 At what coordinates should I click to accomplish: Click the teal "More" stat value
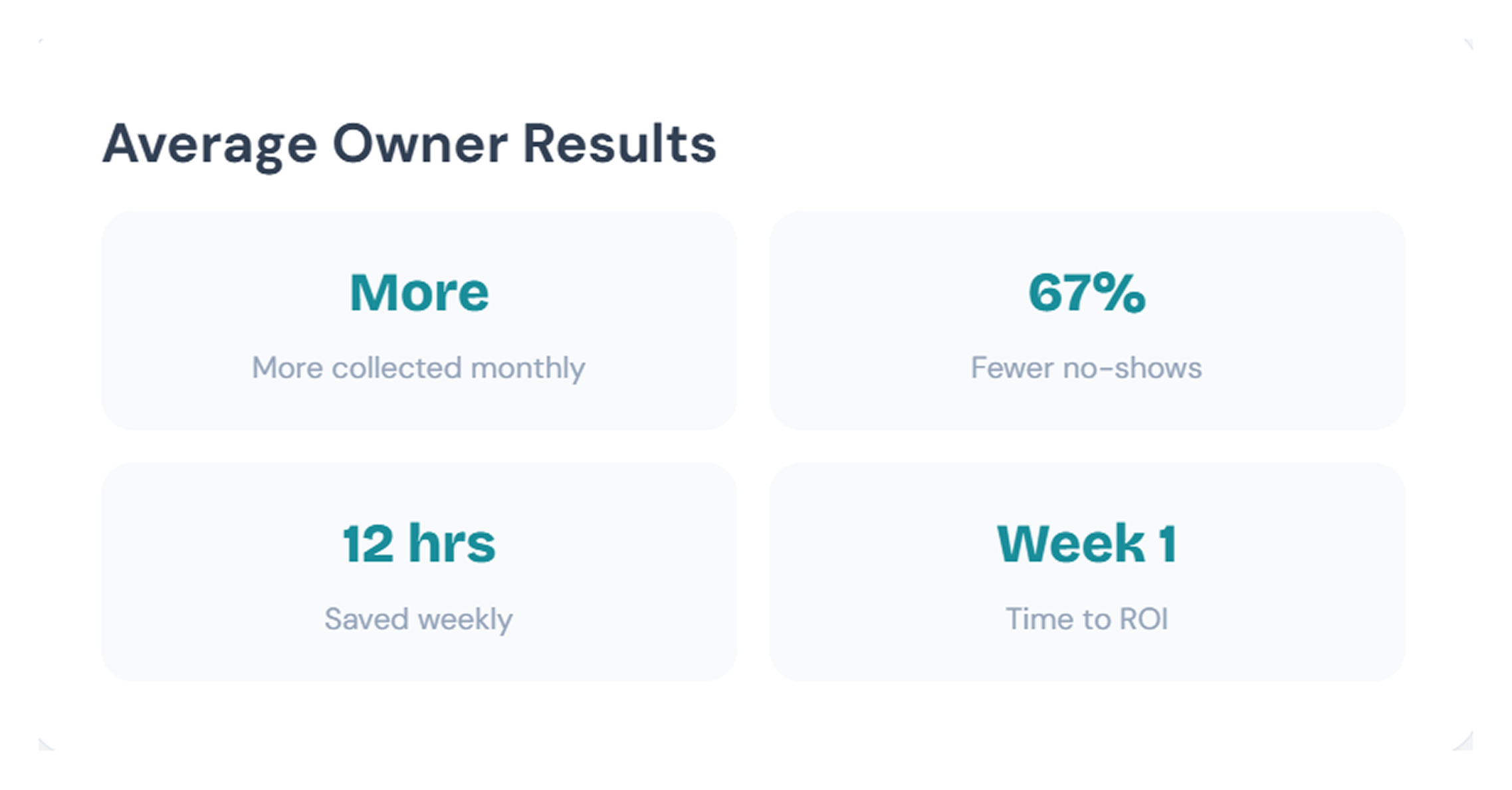tap(419, 293)
